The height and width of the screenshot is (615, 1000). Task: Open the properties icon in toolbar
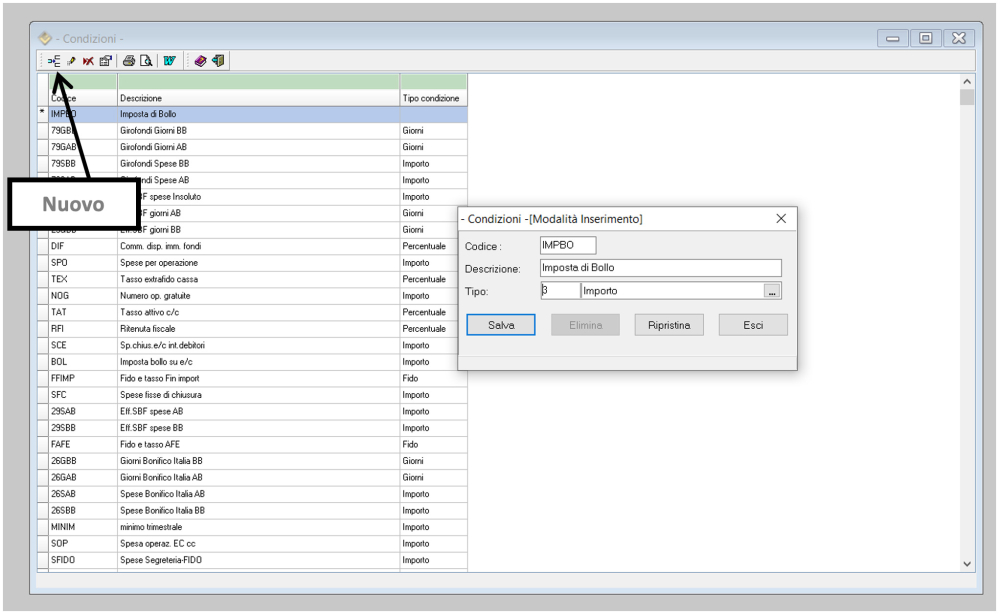click(x=105, y=62)
